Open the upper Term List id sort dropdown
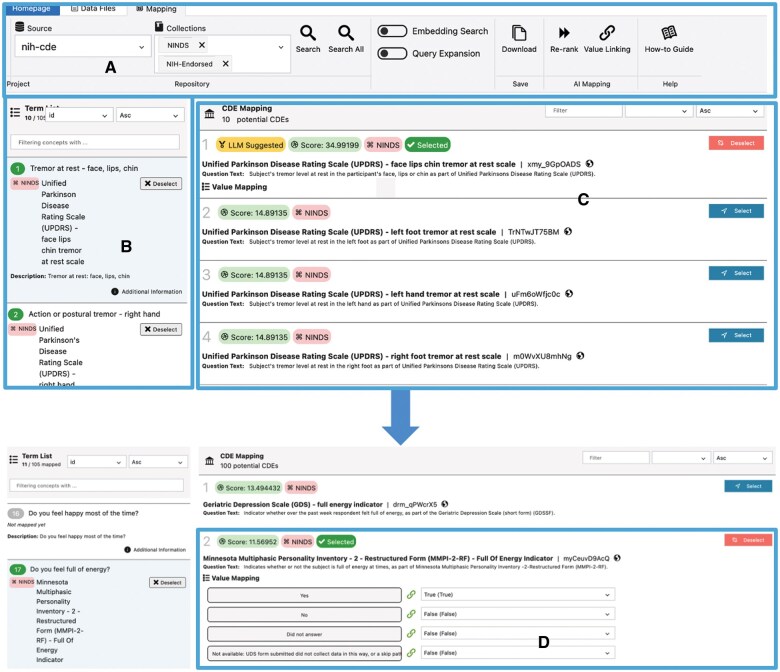 point(78,115)
